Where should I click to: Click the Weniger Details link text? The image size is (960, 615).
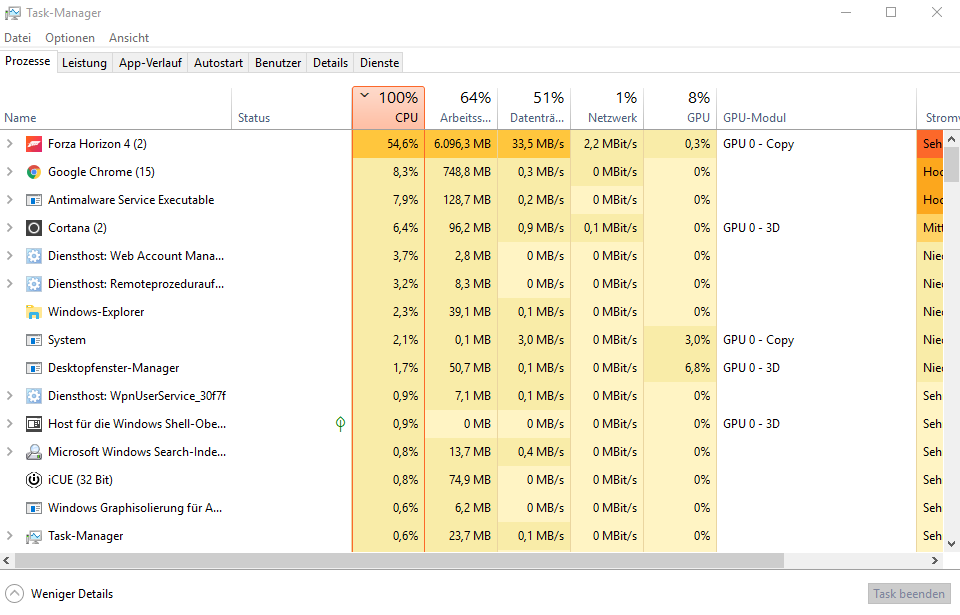click(x=72, y=594)
